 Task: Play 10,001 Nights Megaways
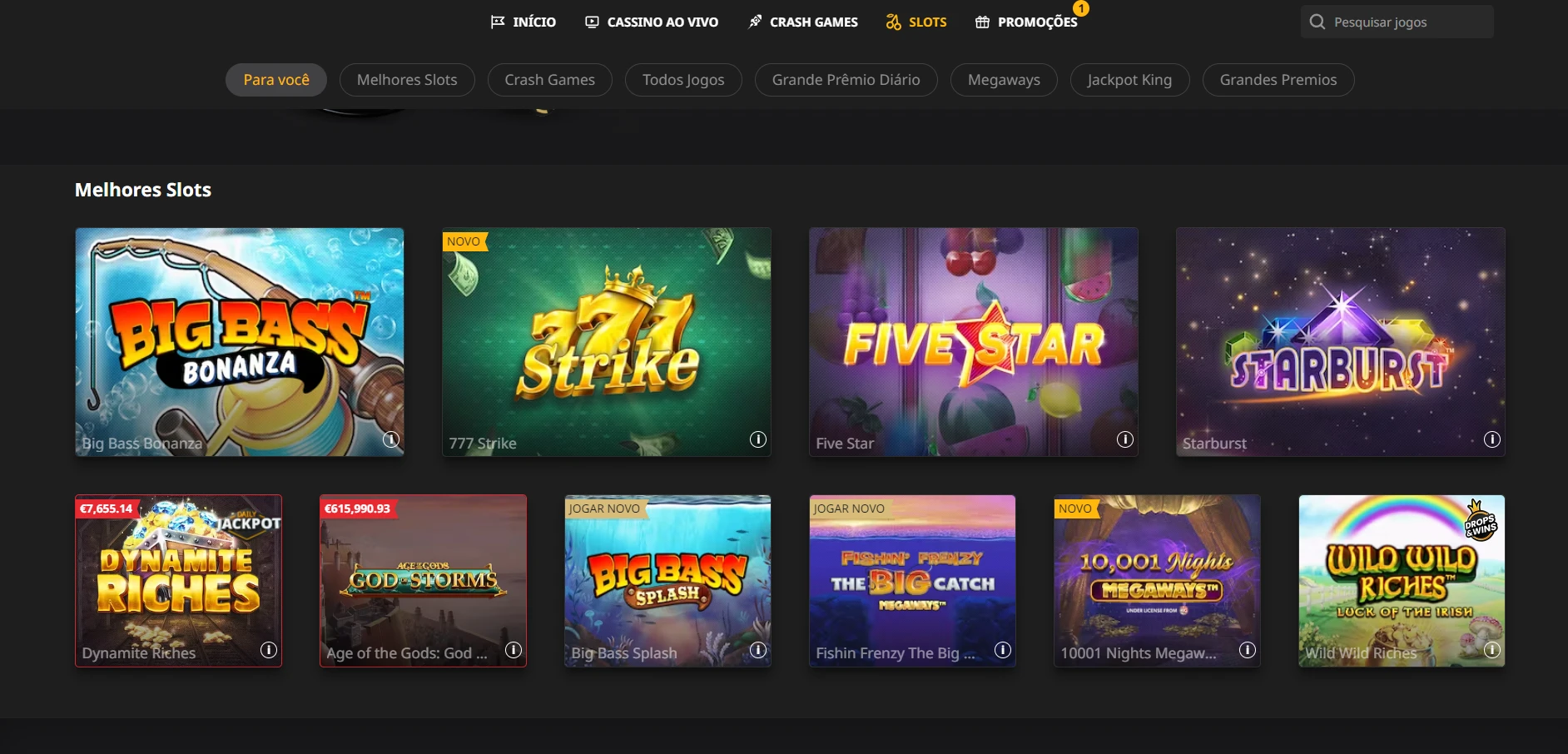1158,581
